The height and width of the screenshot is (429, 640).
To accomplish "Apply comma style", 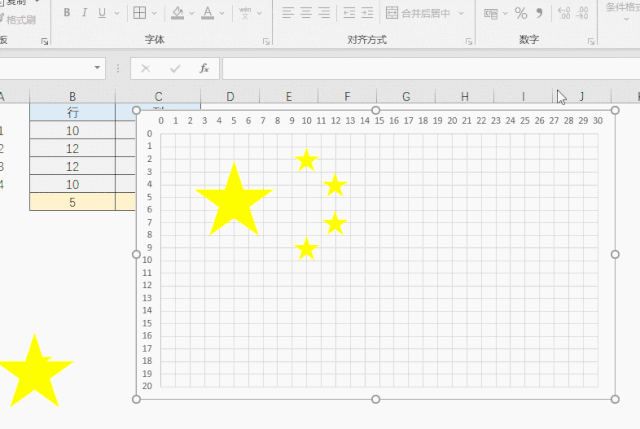I will pos(539,13).
